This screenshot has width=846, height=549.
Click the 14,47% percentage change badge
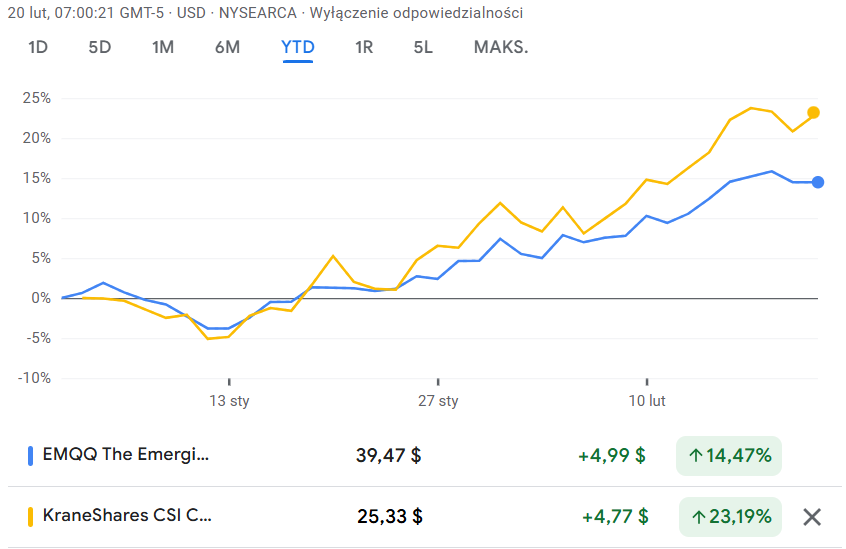729,456
